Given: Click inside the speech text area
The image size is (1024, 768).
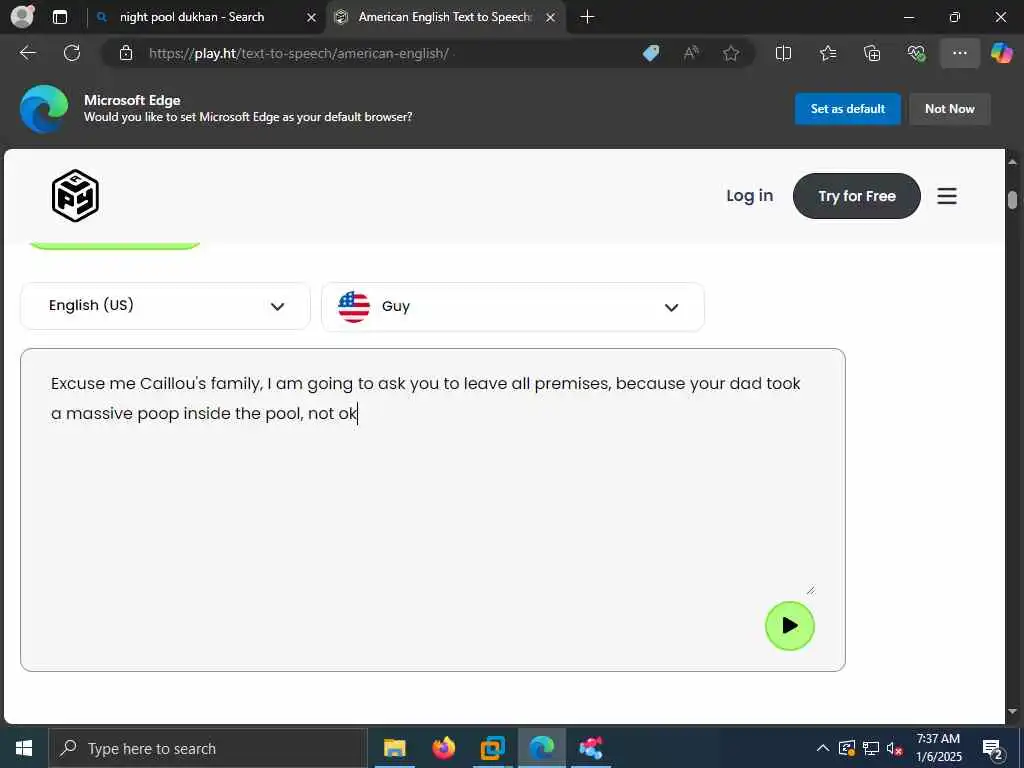Looking at the screenshot, I should pos(432,509).
